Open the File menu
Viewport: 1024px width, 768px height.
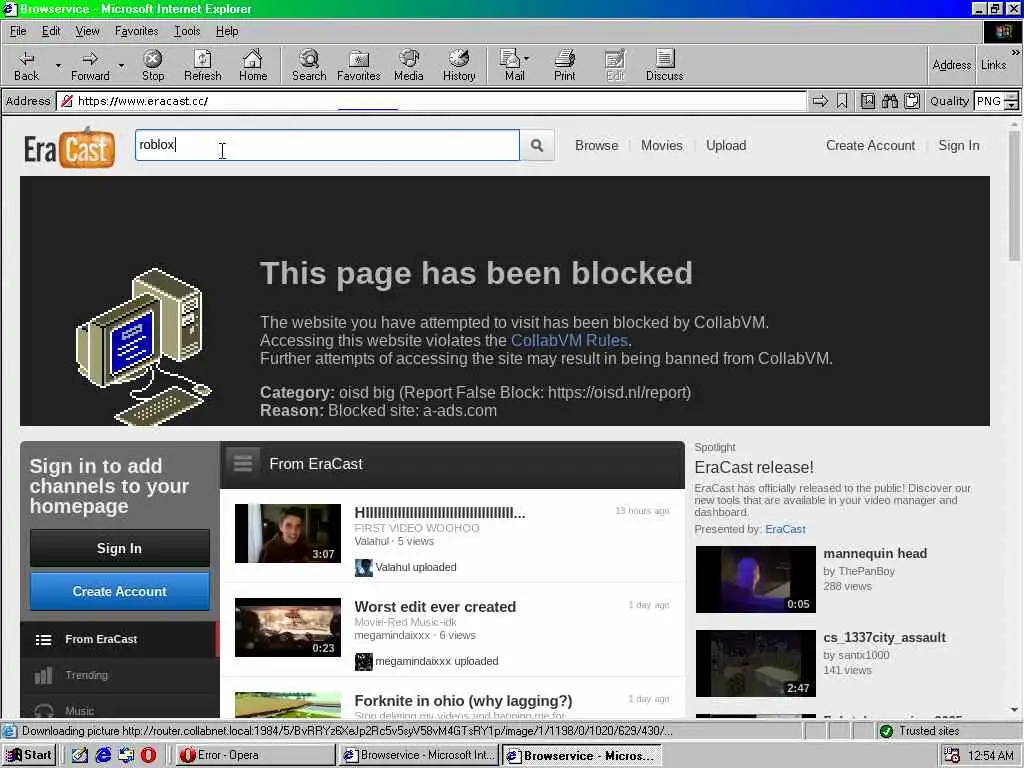[x=18, y=31]
